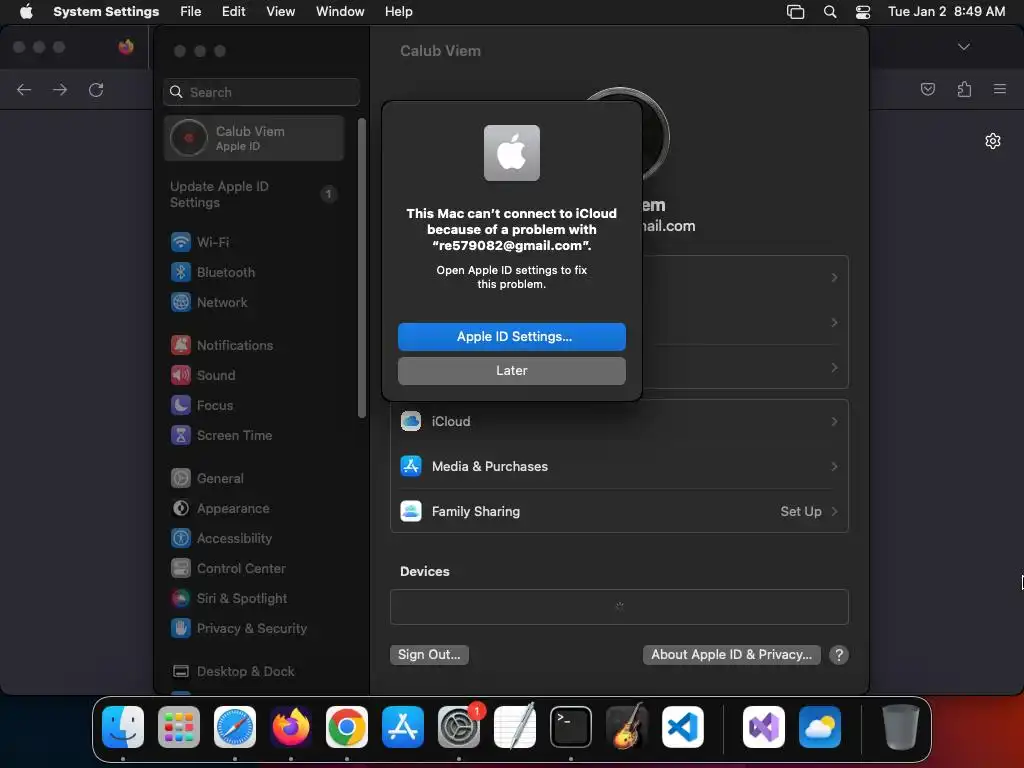This screenshot has height=768, width=1024.
Task: Open Appearance settings in sidebar
Action: coord(254,508)
